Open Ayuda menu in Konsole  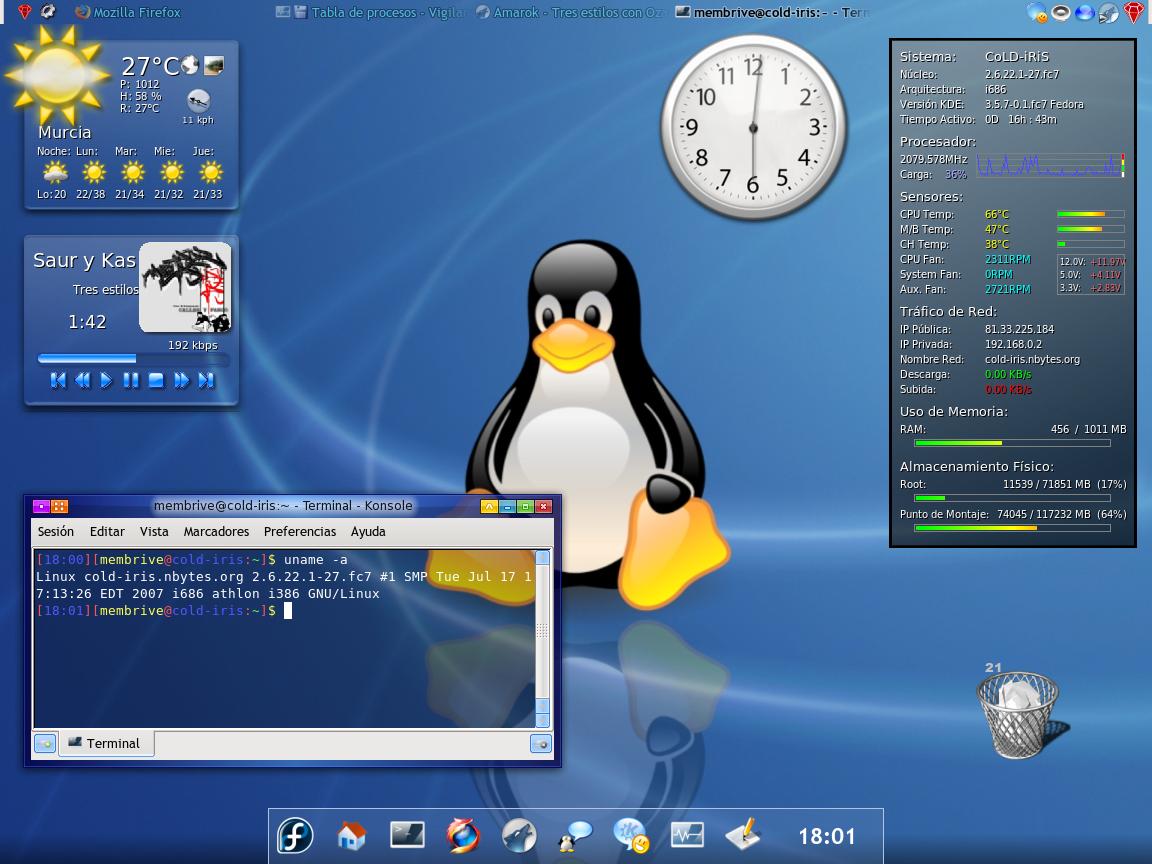pos(368,531)
